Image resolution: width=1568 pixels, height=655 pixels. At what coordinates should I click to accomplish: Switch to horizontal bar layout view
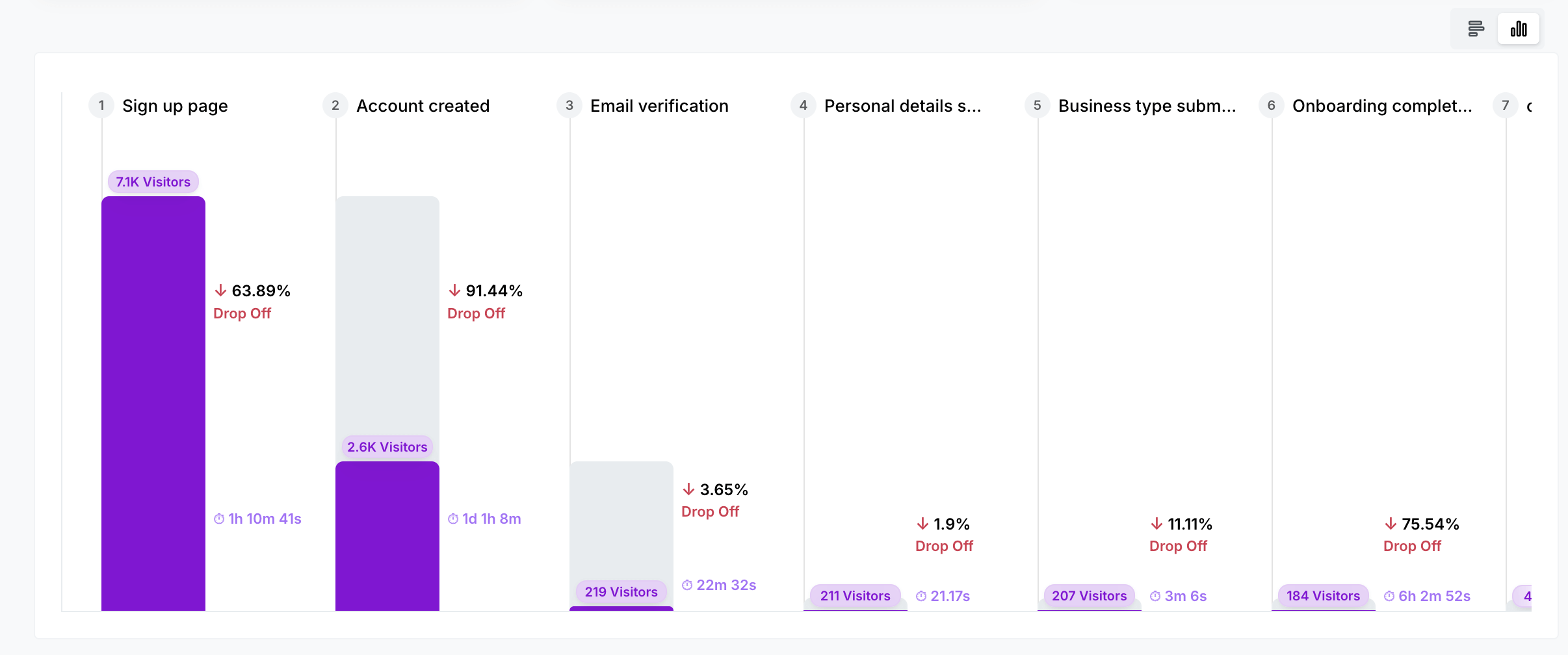(x=1476, y=29)
